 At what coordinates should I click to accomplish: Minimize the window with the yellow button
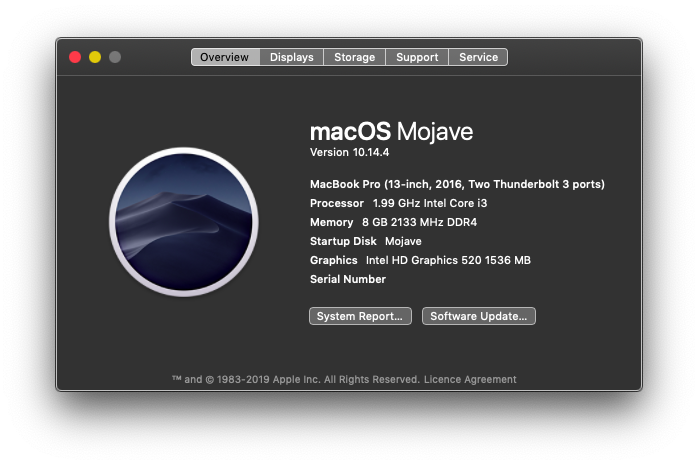pos(95,57)
